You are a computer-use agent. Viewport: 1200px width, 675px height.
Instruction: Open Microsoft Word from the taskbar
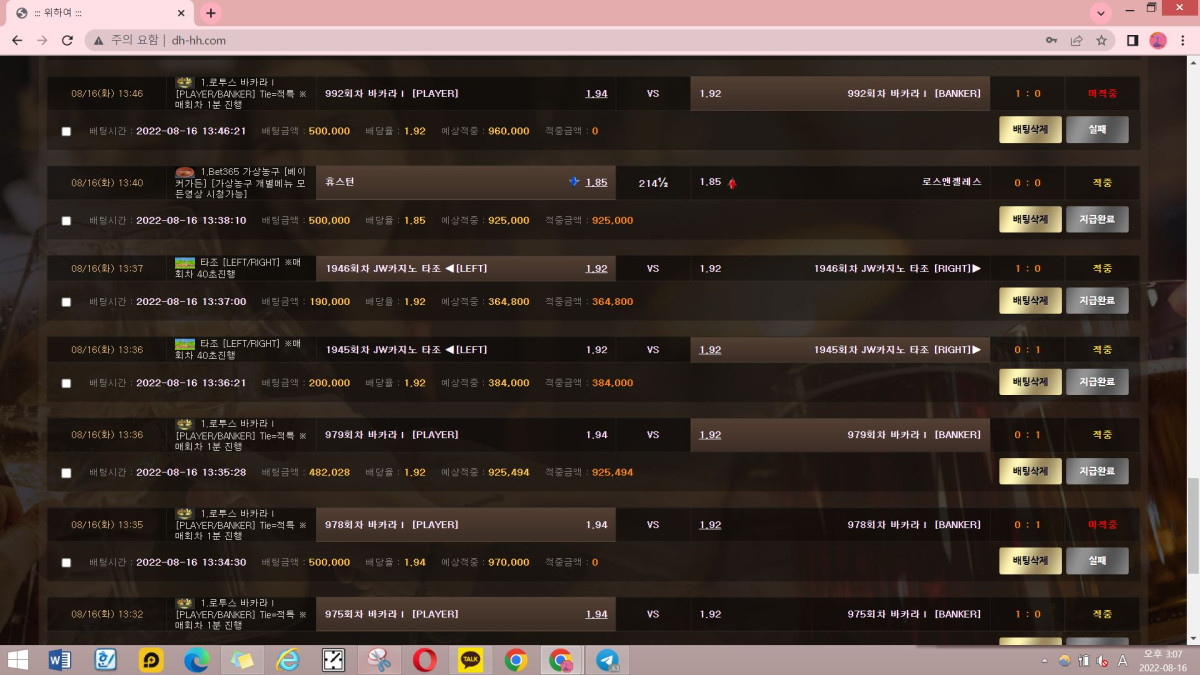pos(60,660)
